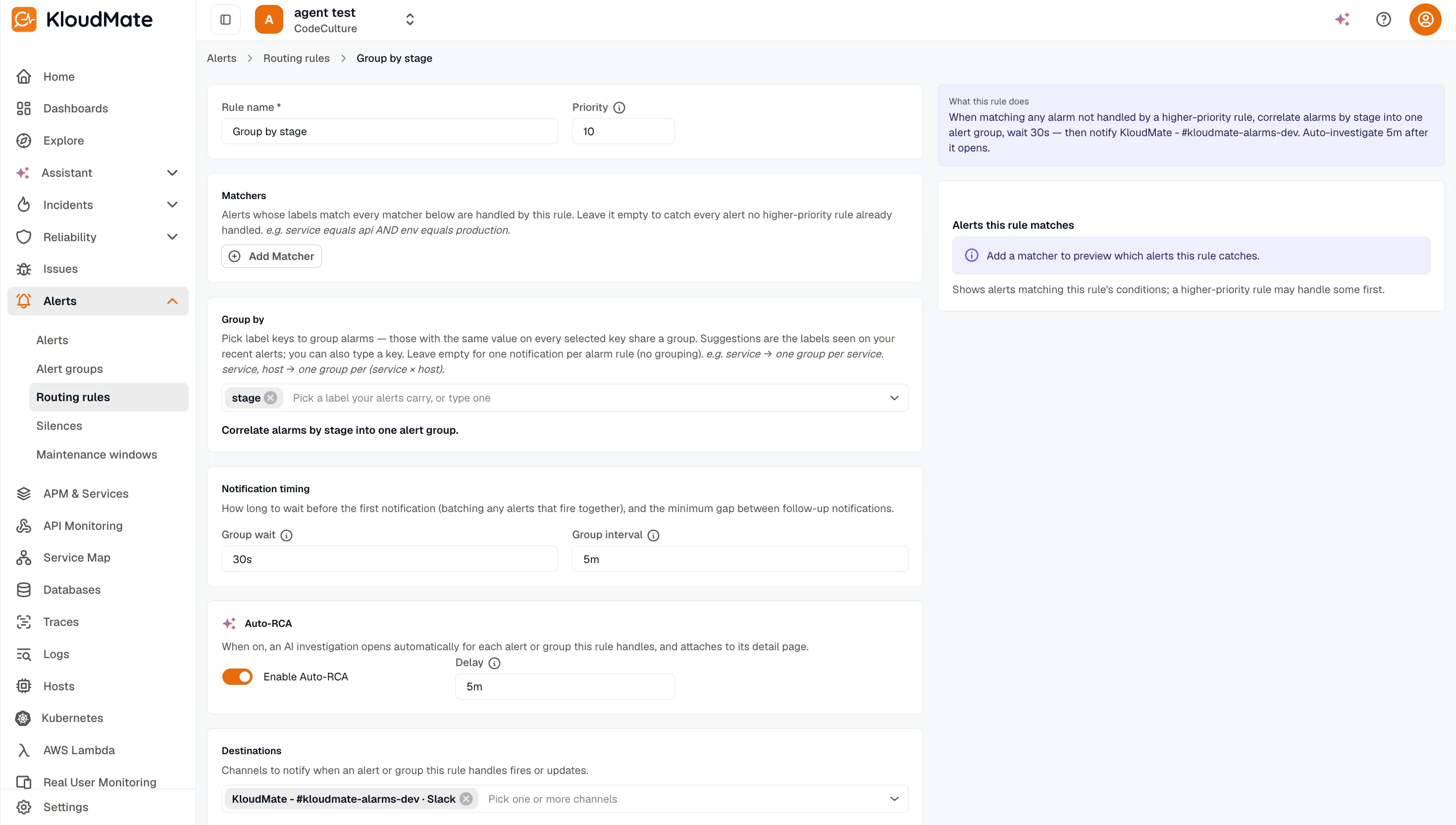Remove the KloudMate Slack channel tag
This screenshot has width=1456, height=825.
pyautogui.click(x=466, y=799)
